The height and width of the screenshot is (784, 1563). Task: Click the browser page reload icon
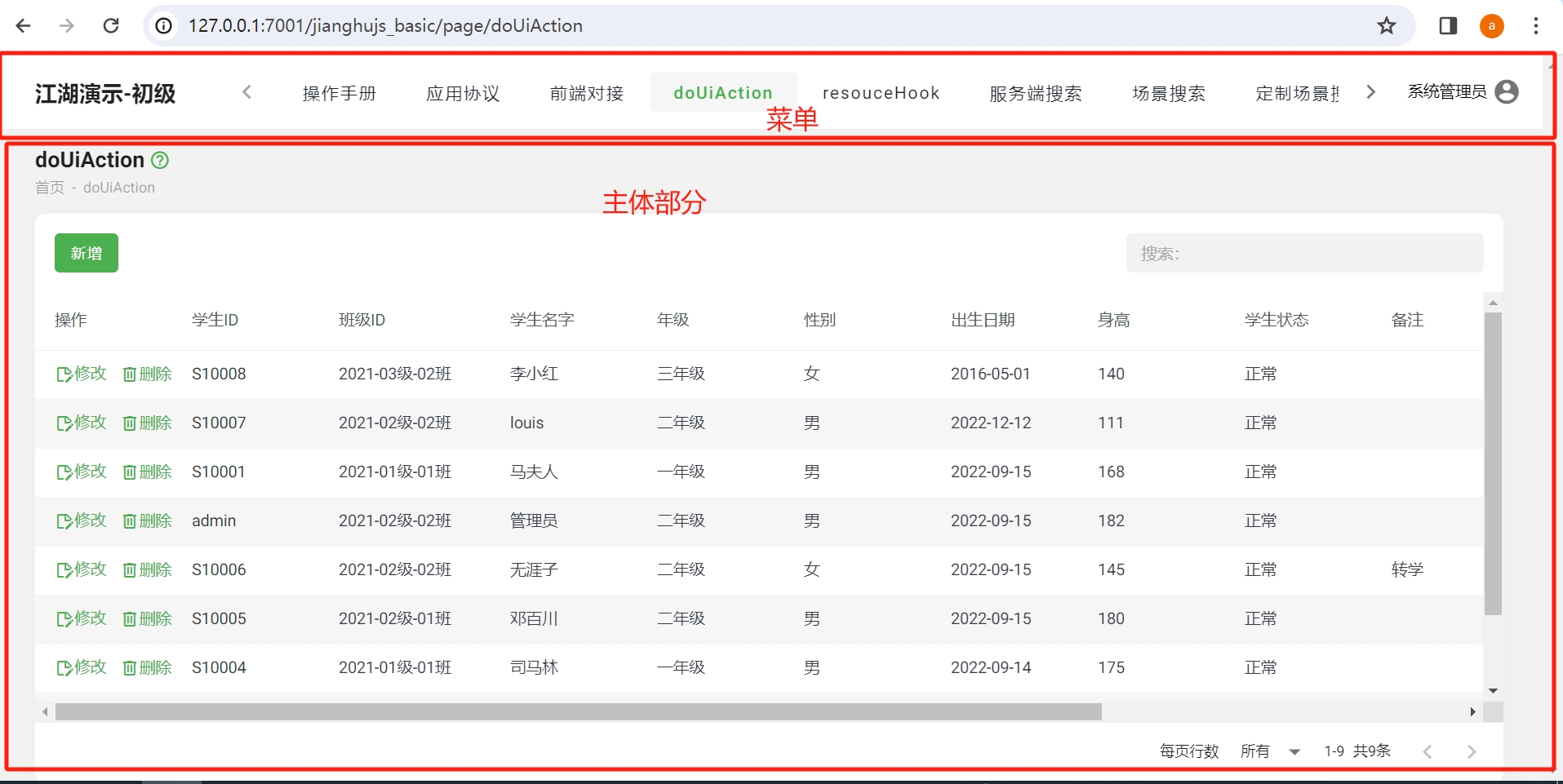pos(112,25)
